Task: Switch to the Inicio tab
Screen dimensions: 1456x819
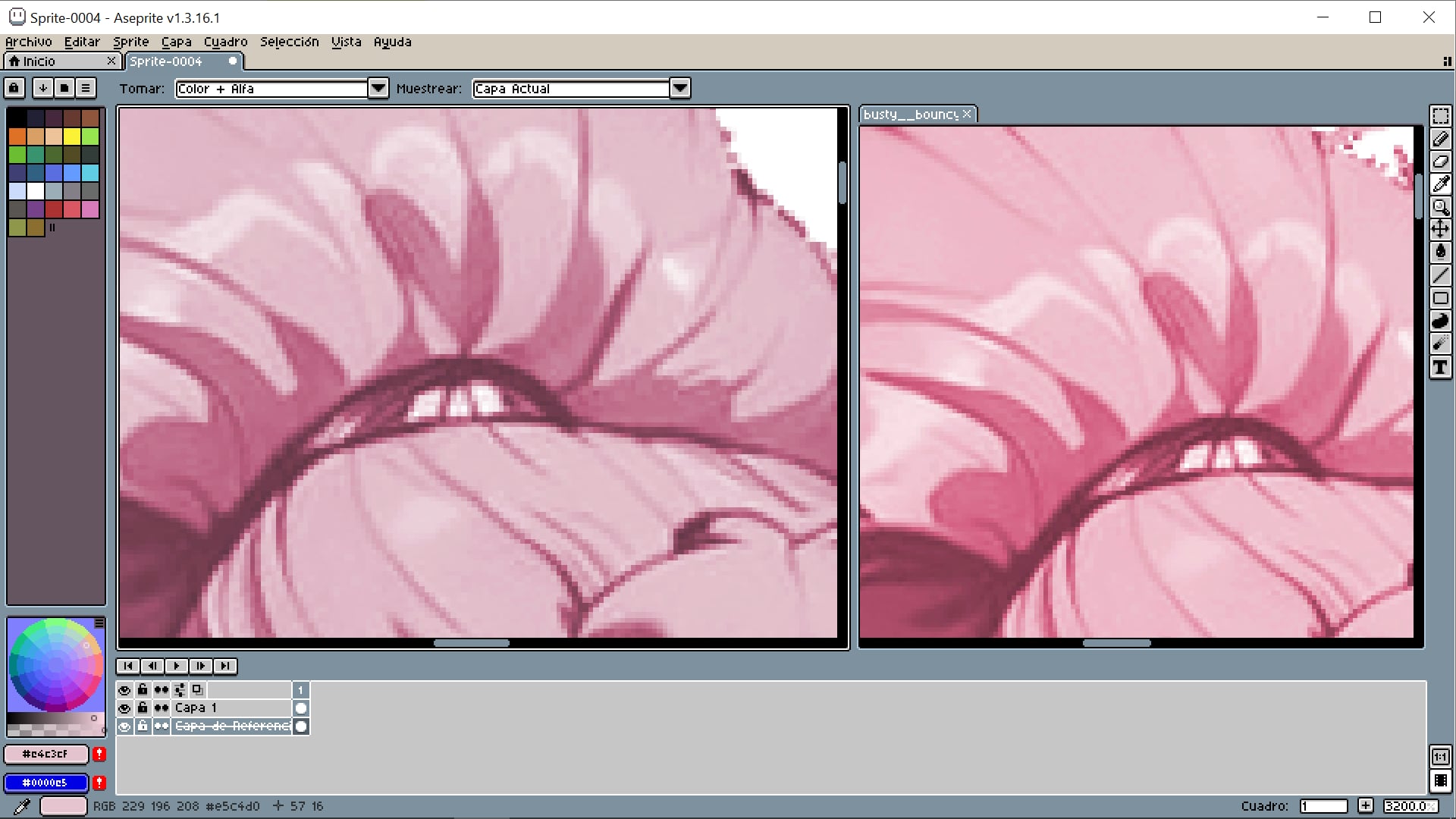Action: click(38, 61)
